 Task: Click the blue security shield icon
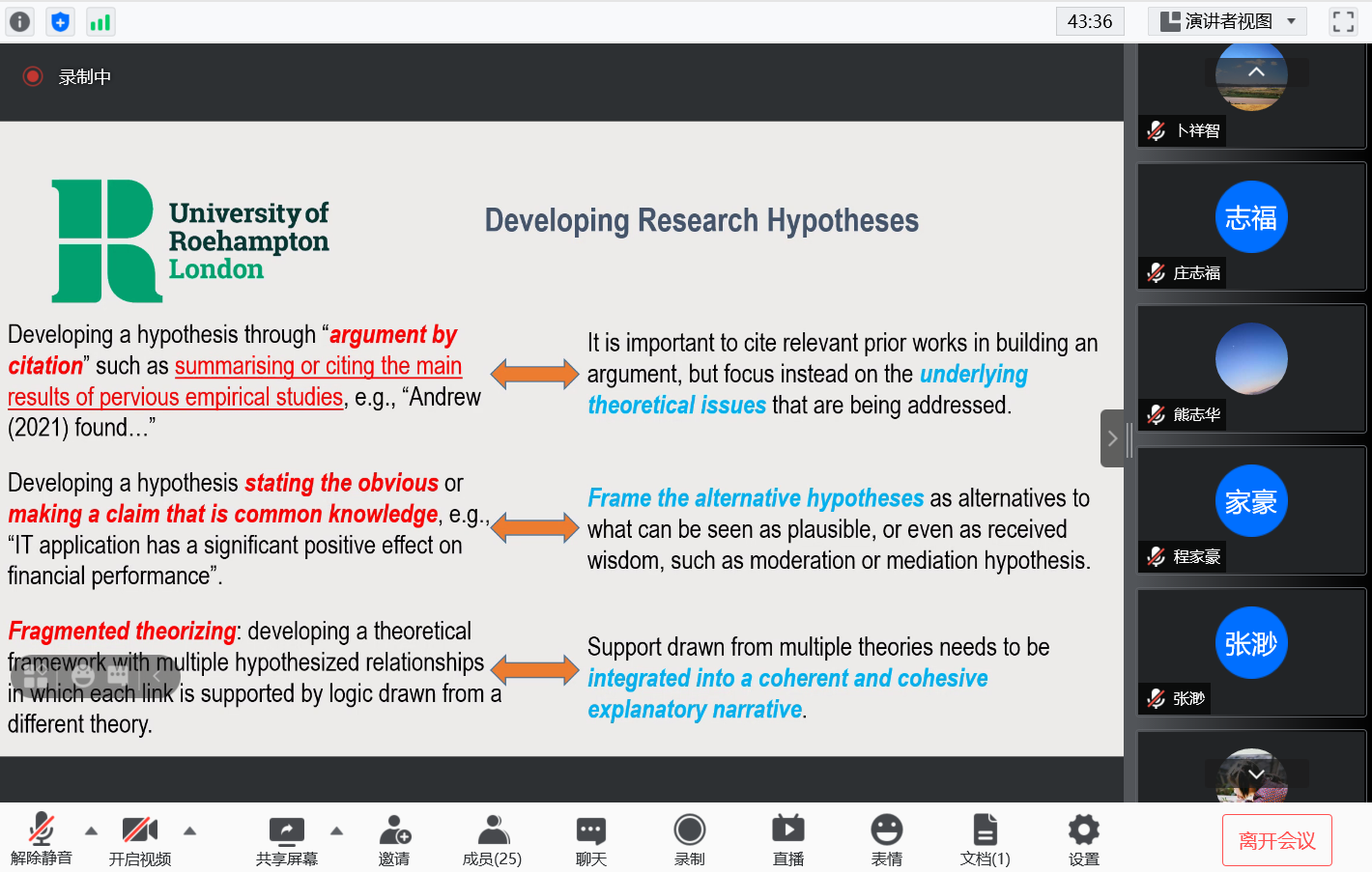click(60, 21)
